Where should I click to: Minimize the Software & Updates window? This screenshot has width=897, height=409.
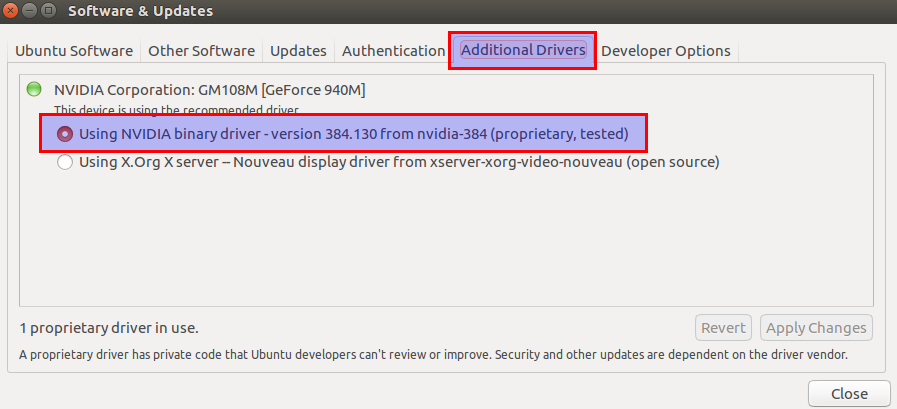[30, 10]
